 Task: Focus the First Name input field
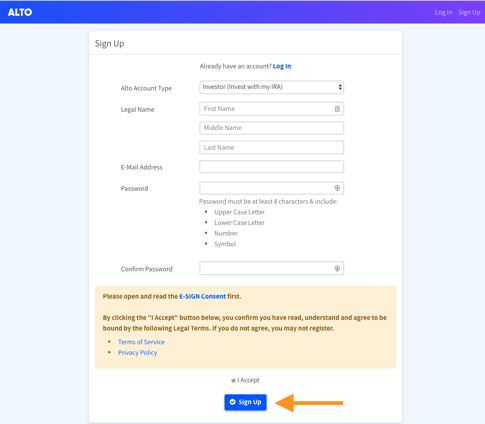click(x=271, y=109)
